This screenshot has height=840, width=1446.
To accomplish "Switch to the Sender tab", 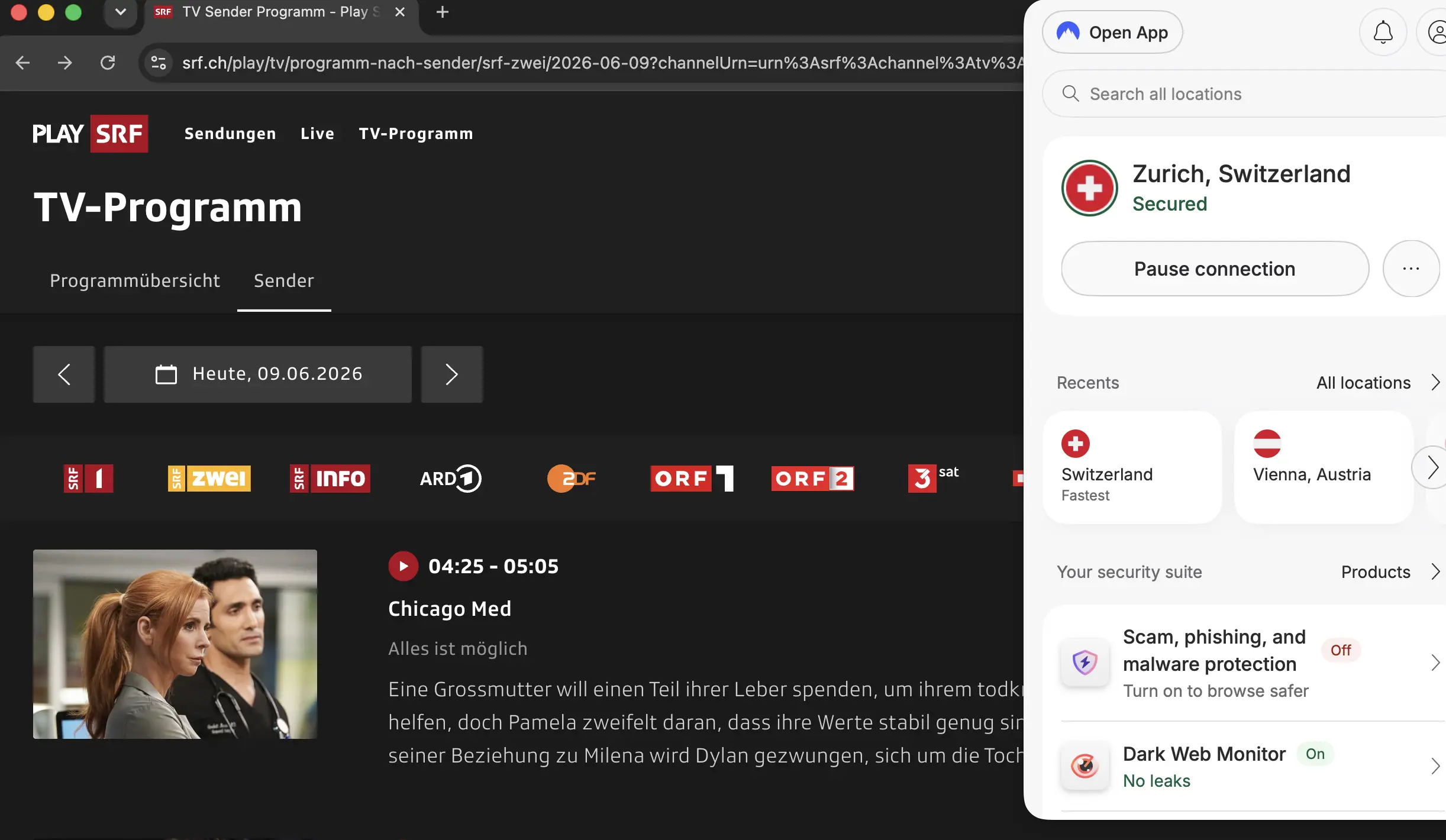I will (284, 280).
